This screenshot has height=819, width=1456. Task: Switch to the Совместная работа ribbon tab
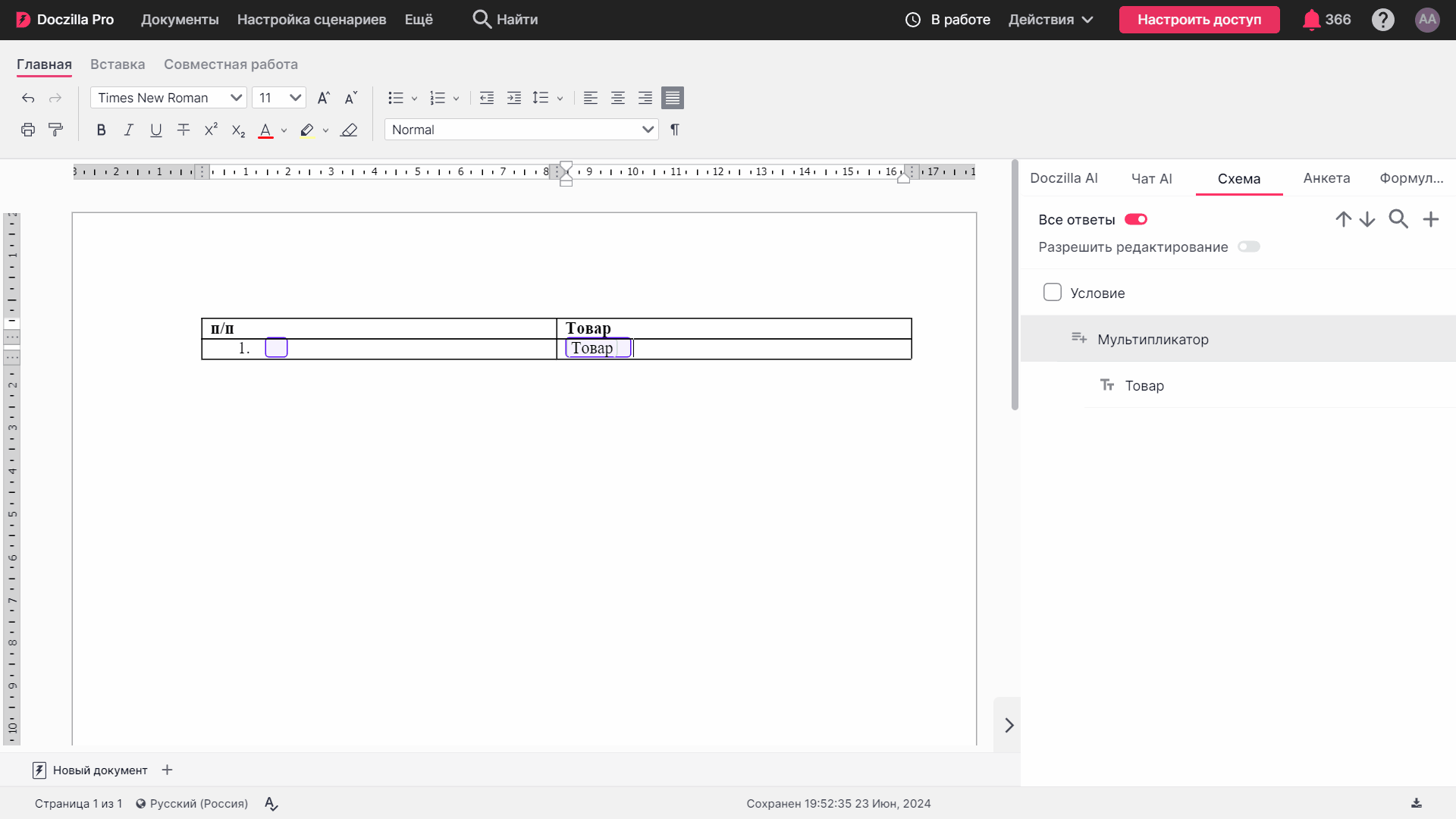coord(231,64)
